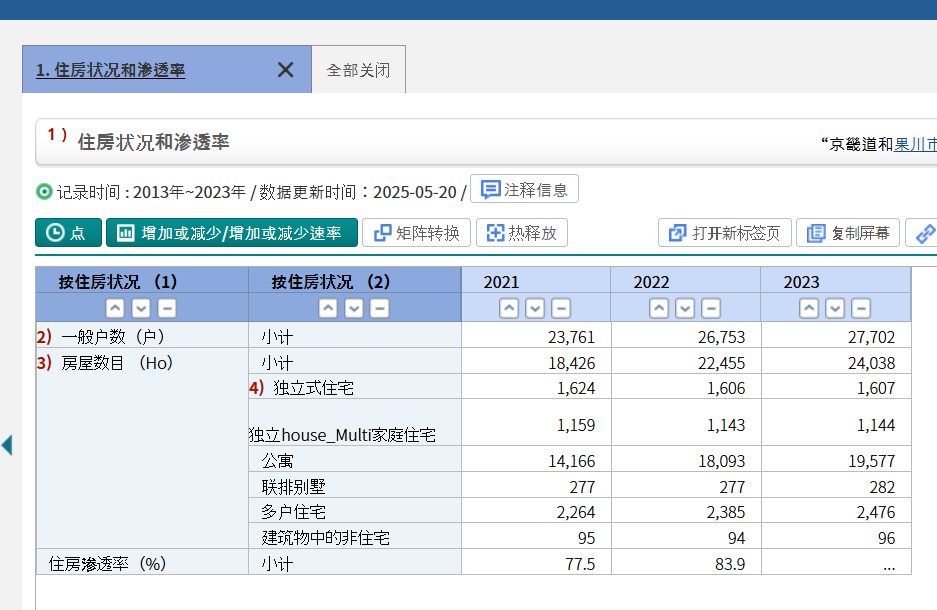This screenshot has height=610, width=937.
Task: Click the 按住房状况 (2) header text
Action: 330,281
